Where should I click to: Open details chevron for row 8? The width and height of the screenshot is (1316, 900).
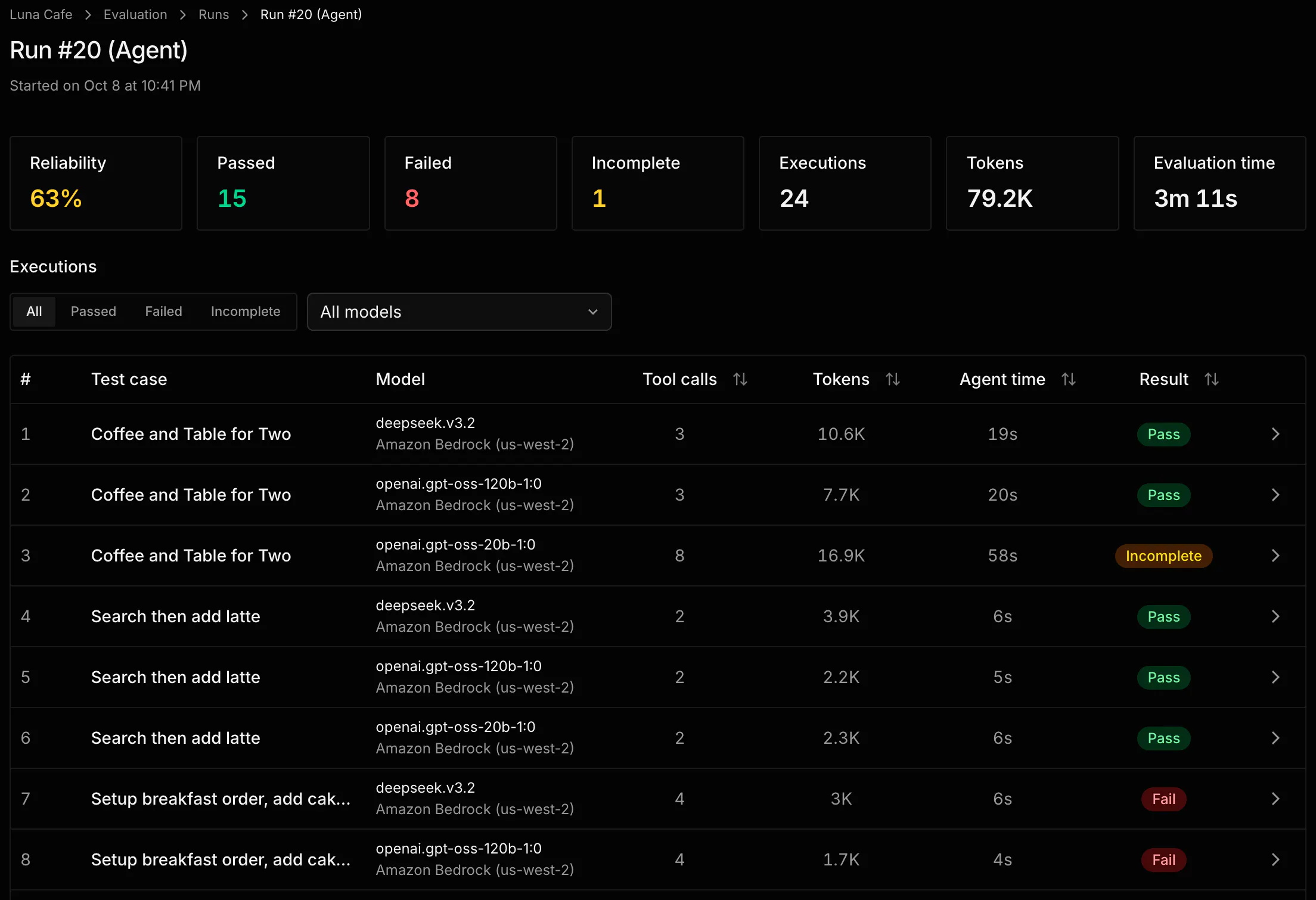pyautogui.click(x=1275, y=859)
